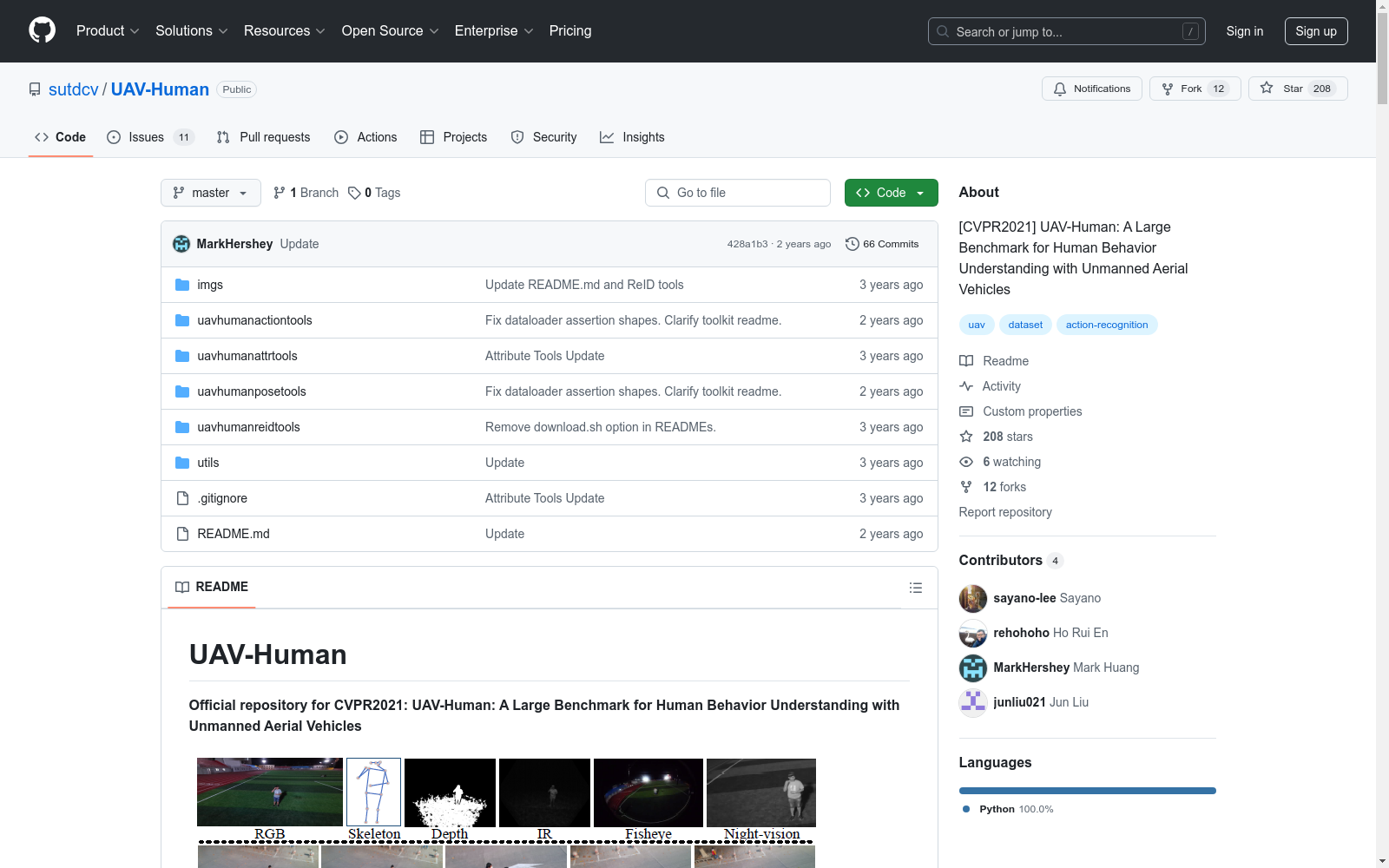
Task: Expand the Open Source menu
Action: (391, 30)
